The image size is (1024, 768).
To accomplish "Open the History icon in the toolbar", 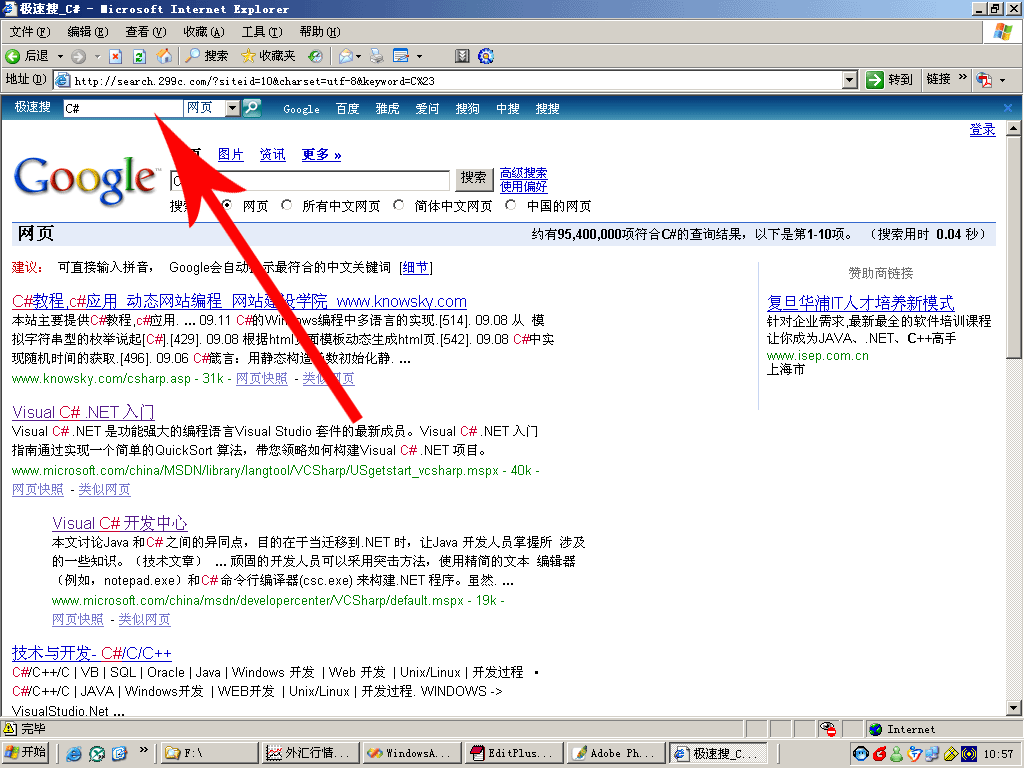I will pyautogui.click(x=315, y=56).
